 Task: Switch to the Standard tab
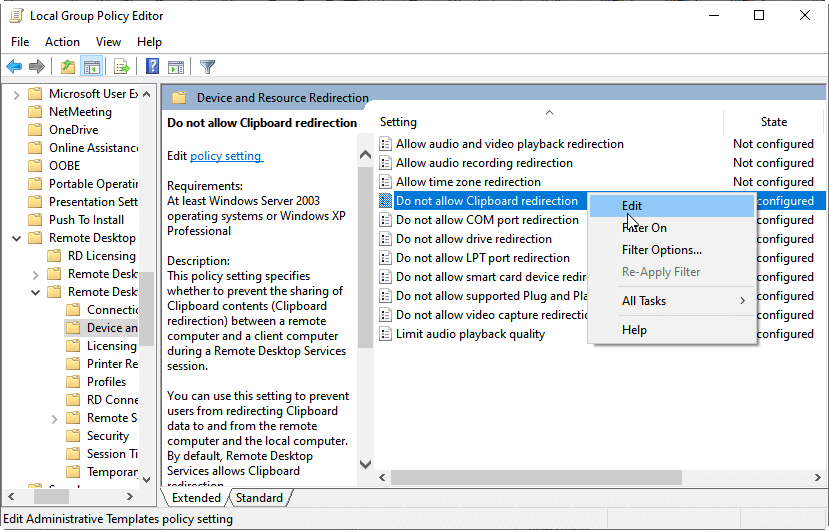(x=259, y=498)
